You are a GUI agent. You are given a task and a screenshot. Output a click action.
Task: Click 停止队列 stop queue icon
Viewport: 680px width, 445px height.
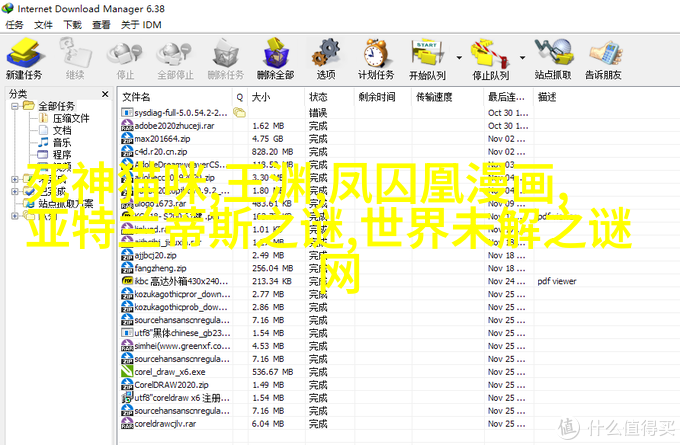click(x=490, y=52)
